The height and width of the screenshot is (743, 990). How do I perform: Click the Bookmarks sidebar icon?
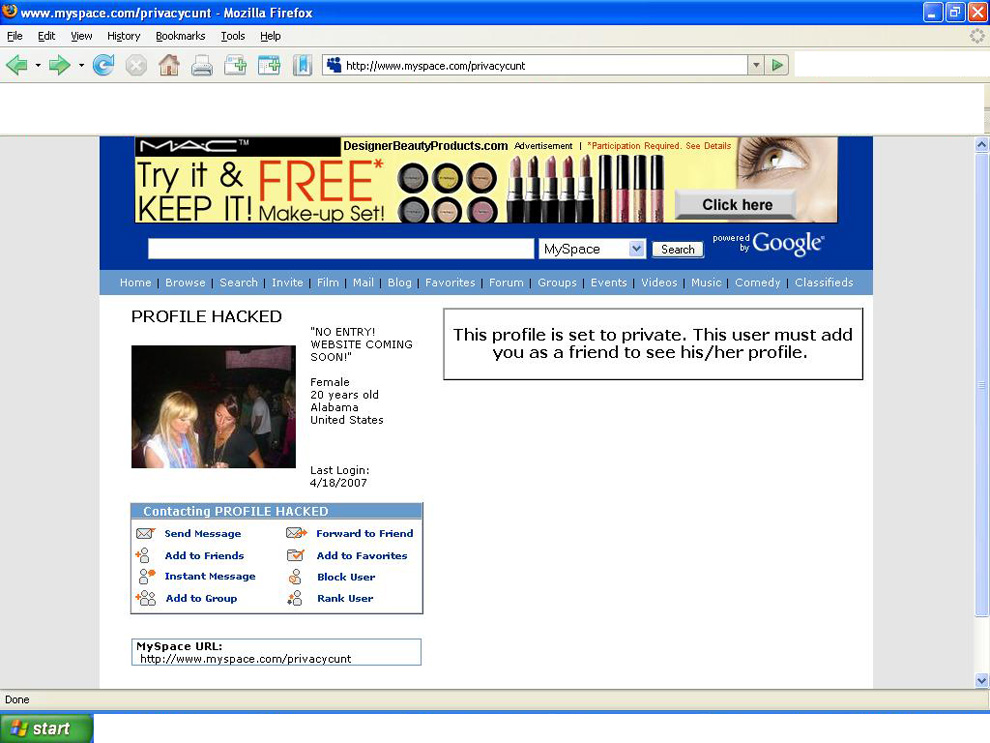[x=302, y=65]
